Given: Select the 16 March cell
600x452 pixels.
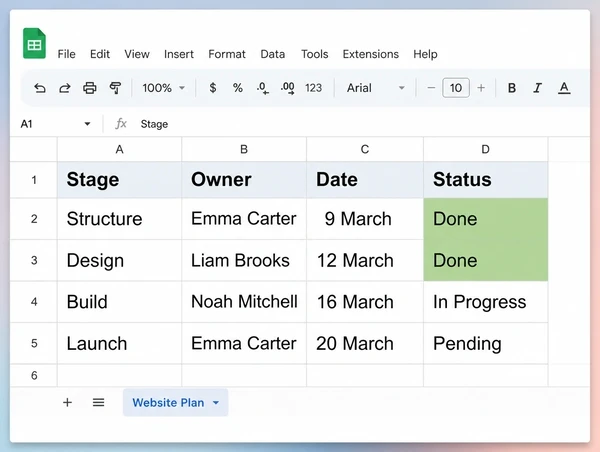Looking at the screenshot, I should pyautogui.click(x=365, y=302).
